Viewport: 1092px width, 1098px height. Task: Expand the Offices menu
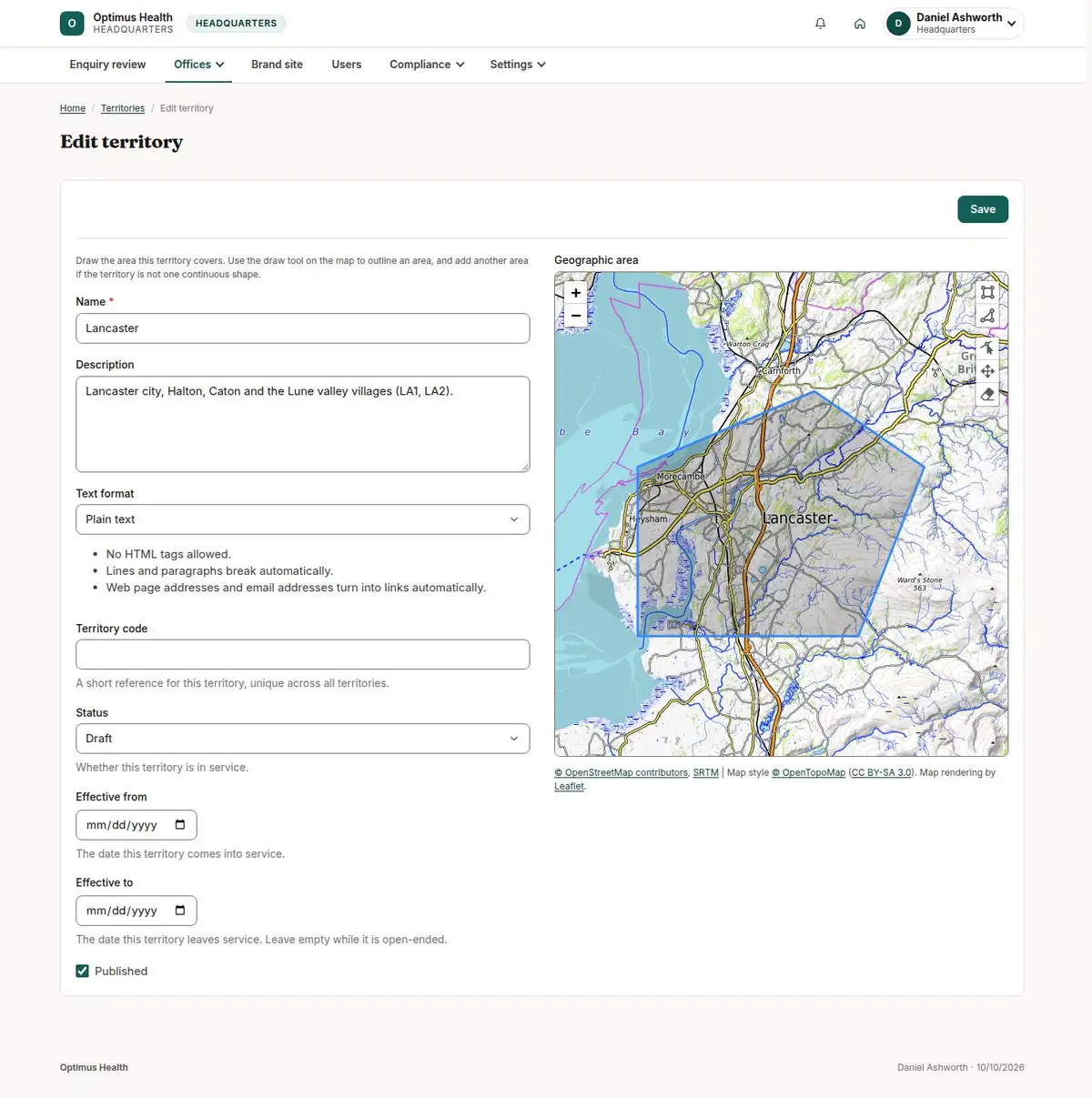199,65
